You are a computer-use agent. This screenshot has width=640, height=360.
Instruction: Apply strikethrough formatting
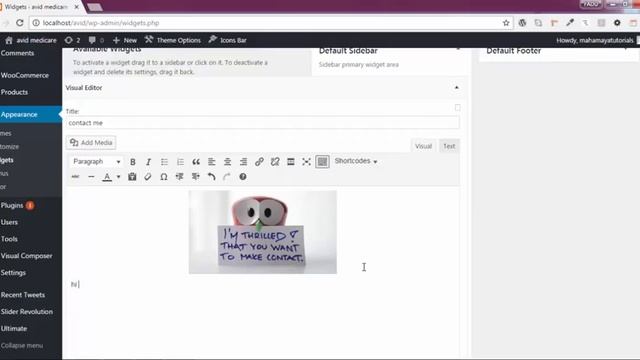(76, 177)
